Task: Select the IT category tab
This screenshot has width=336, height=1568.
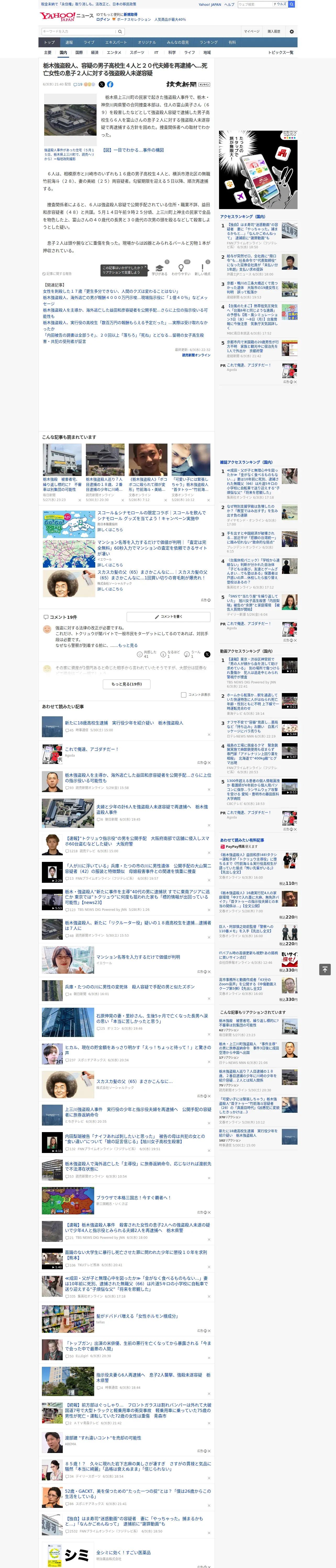Action: pyautogui.click(x=157, y=52)
